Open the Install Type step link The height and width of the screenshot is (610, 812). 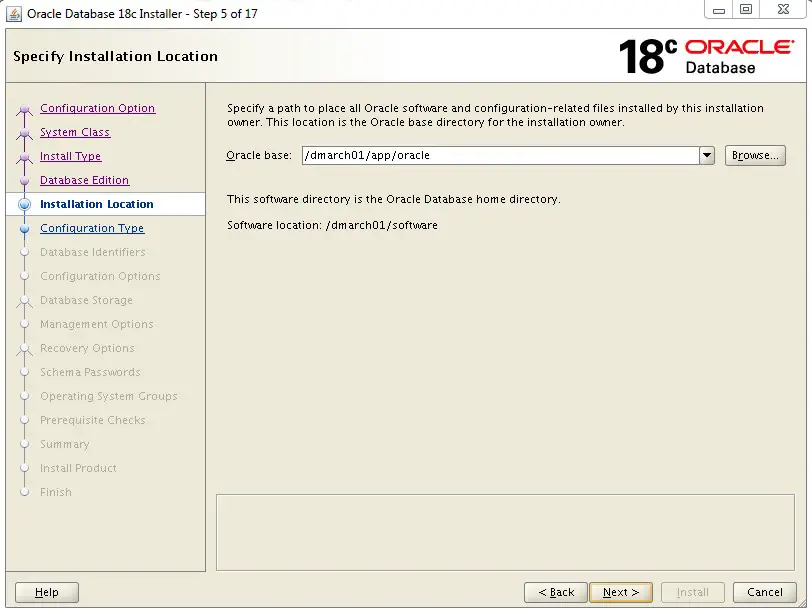pyautogui.click(x=70, y=156)
